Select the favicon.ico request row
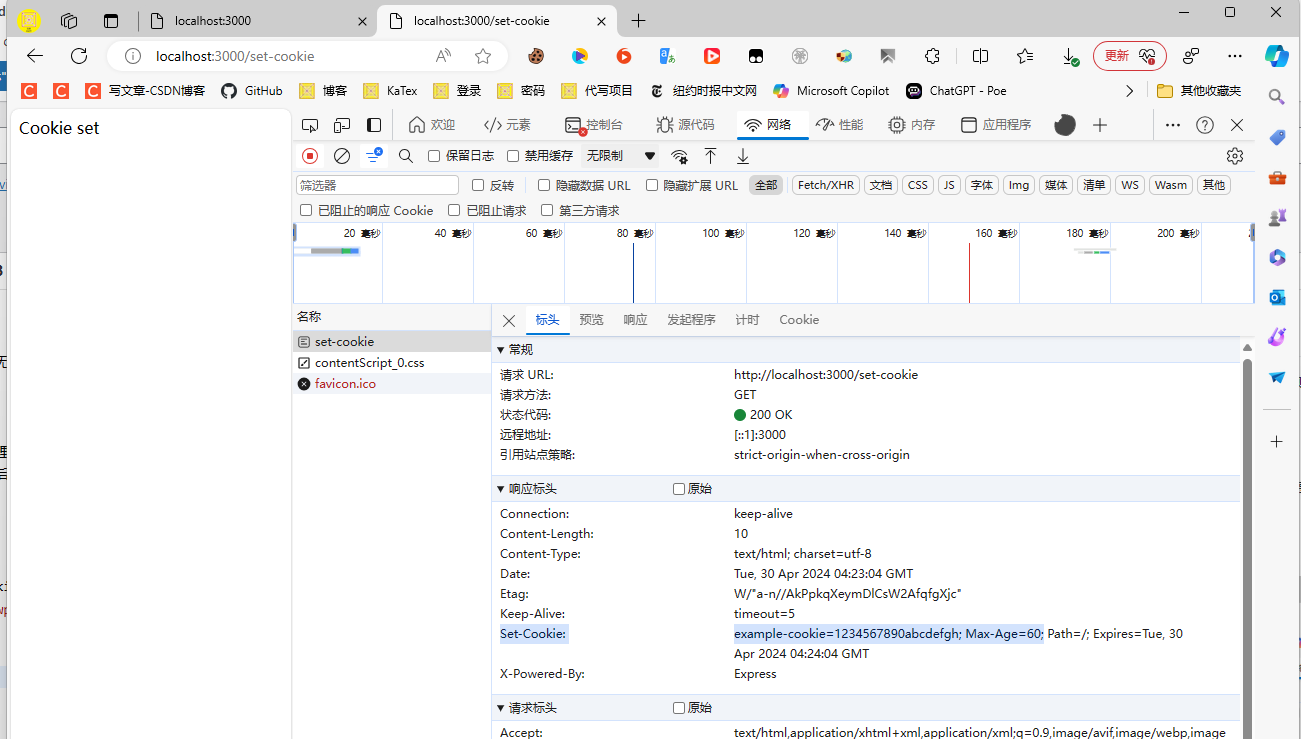This screenshot has height=739, width=1301. pos(392,384)
